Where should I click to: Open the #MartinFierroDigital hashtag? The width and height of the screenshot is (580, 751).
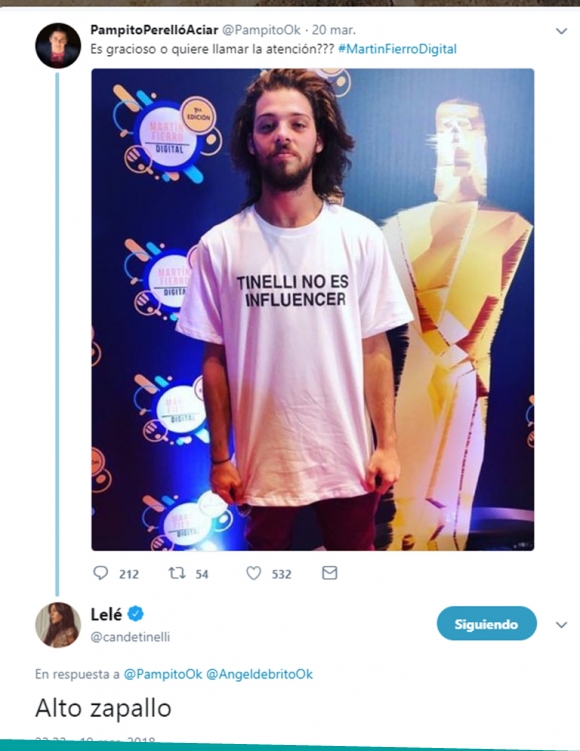click(397, 49)
